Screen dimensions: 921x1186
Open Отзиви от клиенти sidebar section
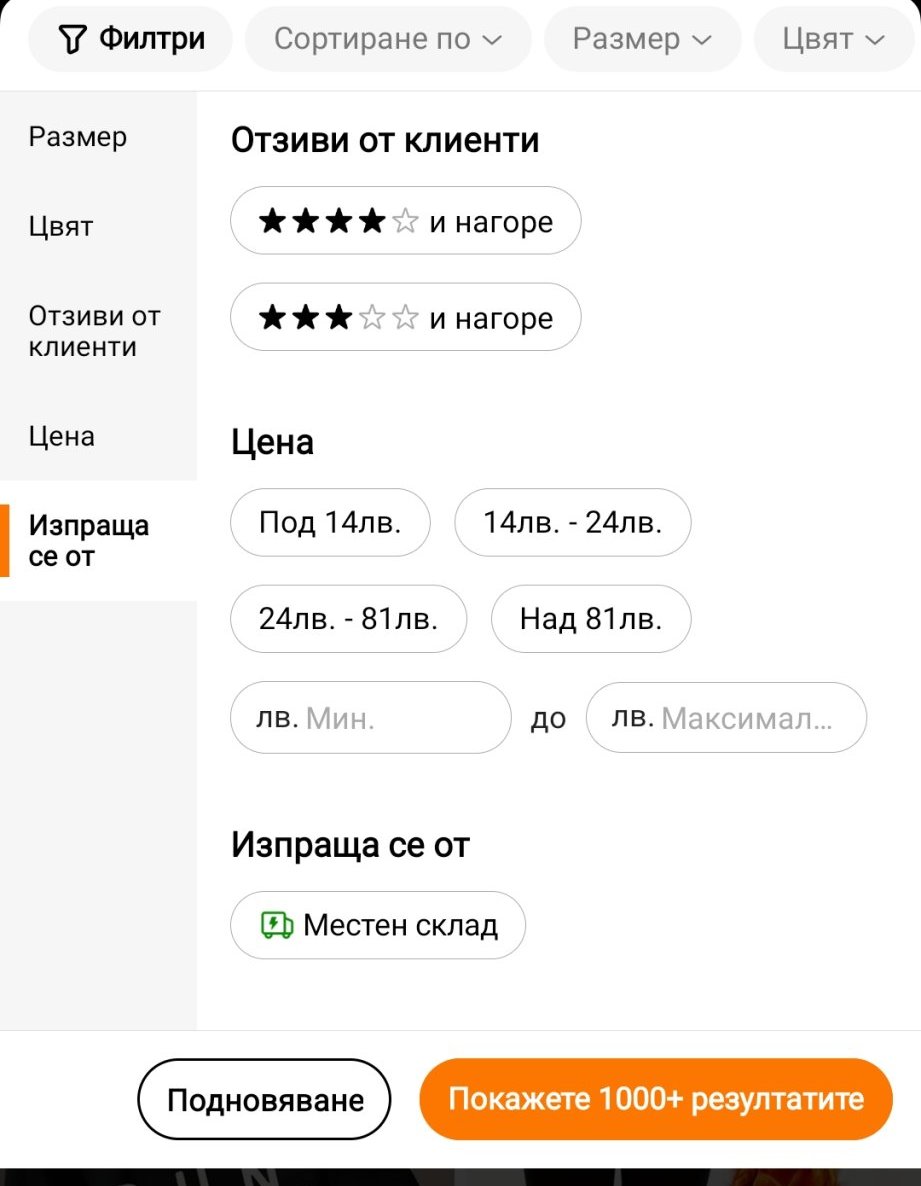pyautogui.click(x=95, y=332)
